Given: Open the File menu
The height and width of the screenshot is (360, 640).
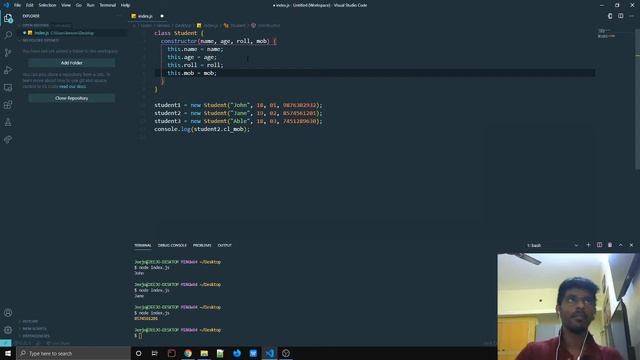Looking at the screenshot, I should [x=17, y=5].
